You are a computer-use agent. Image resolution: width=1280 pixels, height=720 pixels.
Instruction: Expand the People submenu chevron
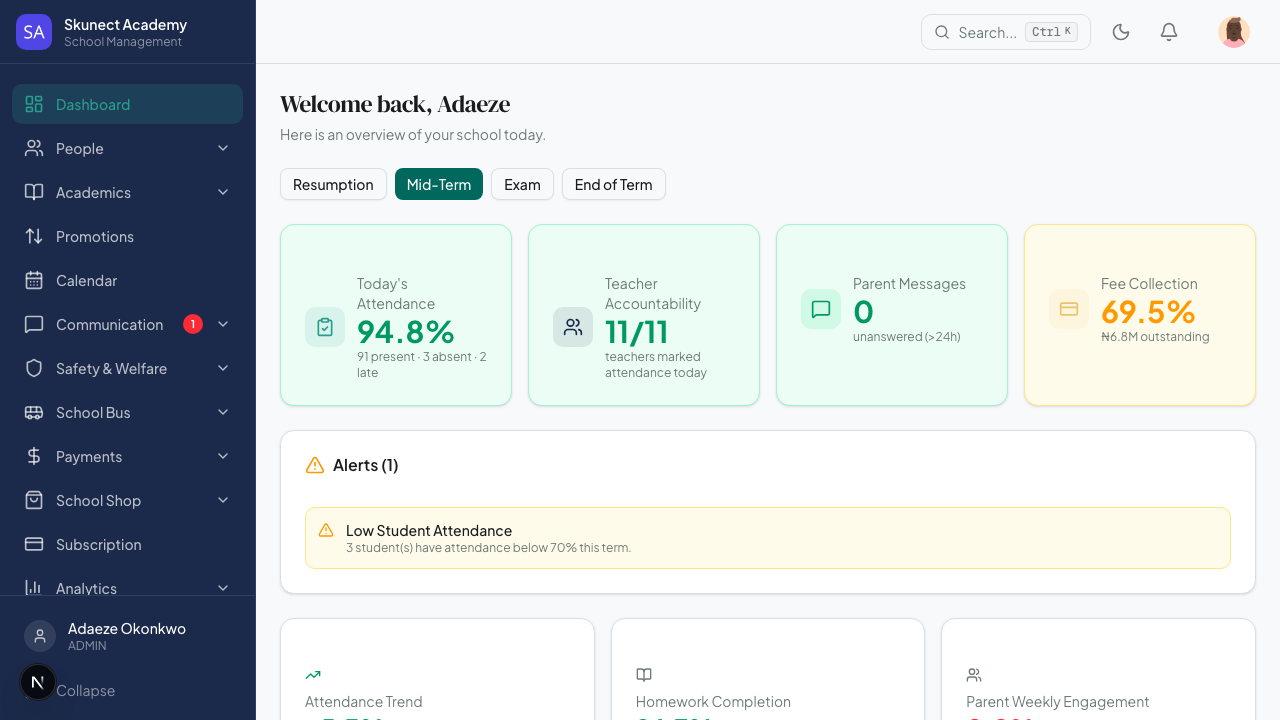pos(223,148)
